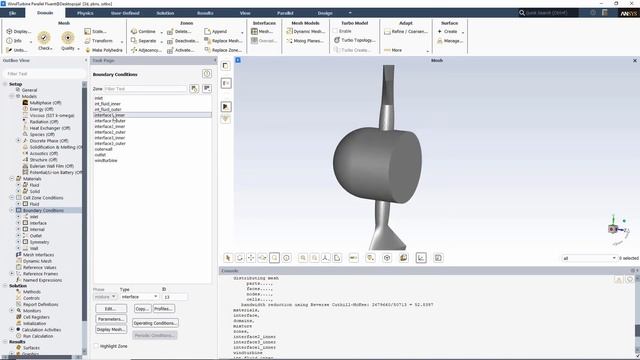Select the pan view tool
The width and height of the screenshot is (640, 360).
pyautogui.click(x=251, y=258)
